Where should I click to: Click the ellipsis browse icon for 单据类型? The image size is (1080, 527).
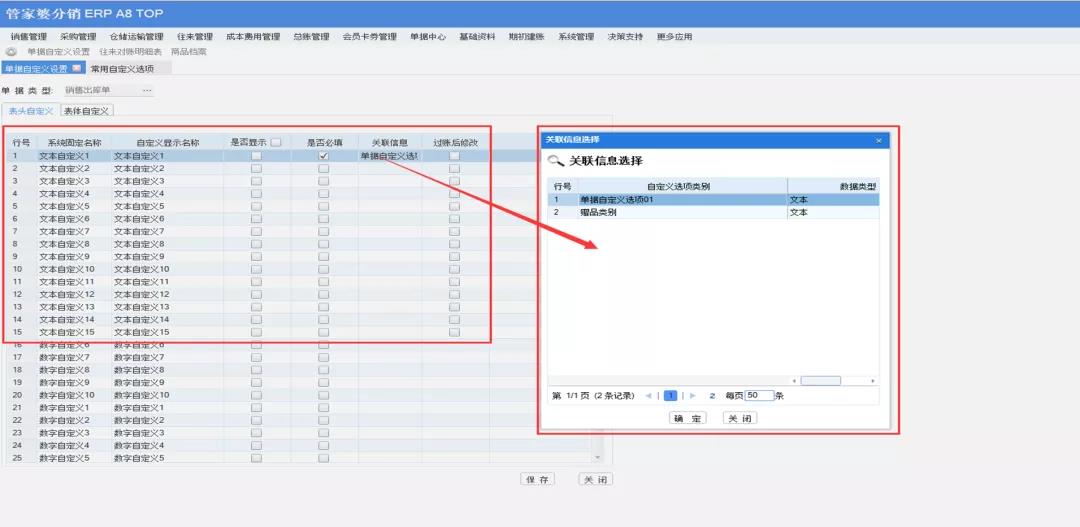[147, 91]
